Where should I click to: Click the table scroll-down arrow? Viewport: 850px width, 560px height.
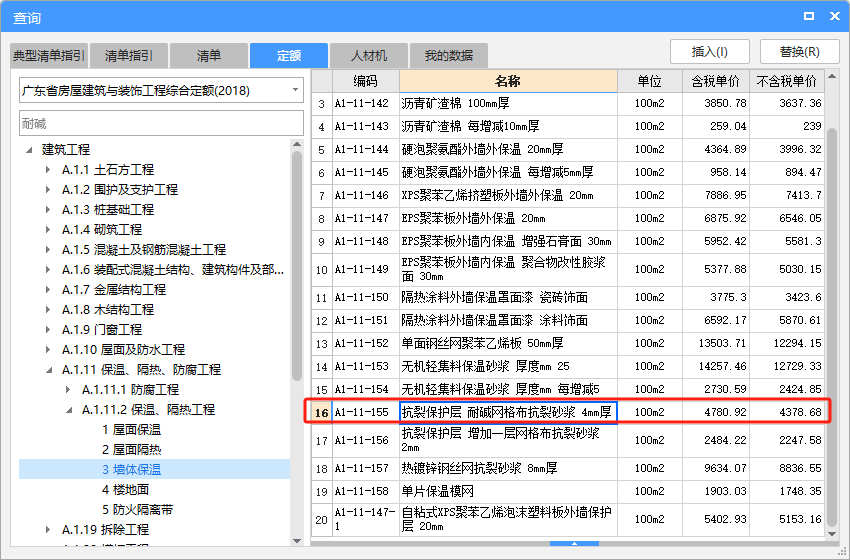point(832,534)
